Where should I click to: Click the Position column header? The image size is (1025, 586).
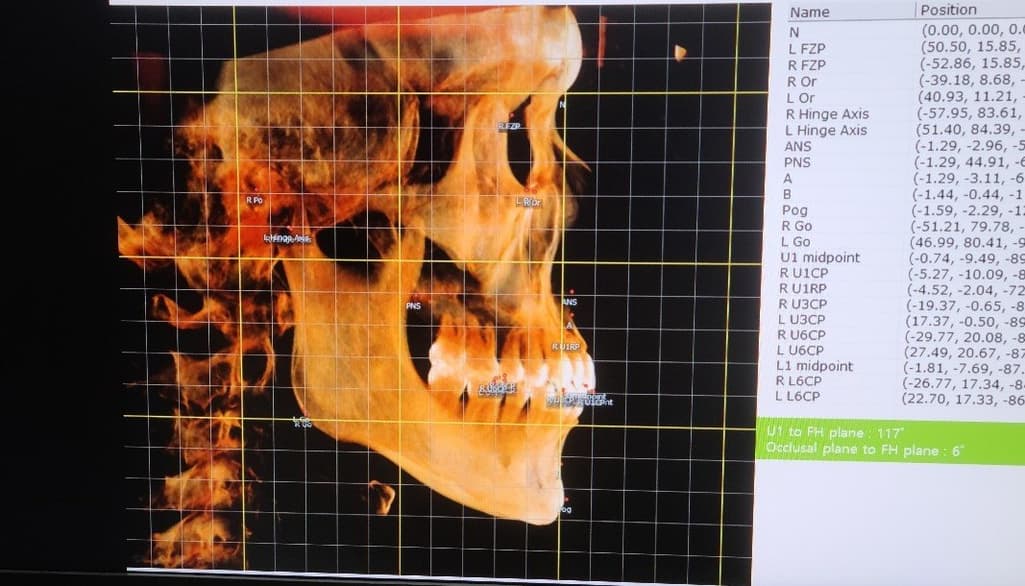coord(948,10)
